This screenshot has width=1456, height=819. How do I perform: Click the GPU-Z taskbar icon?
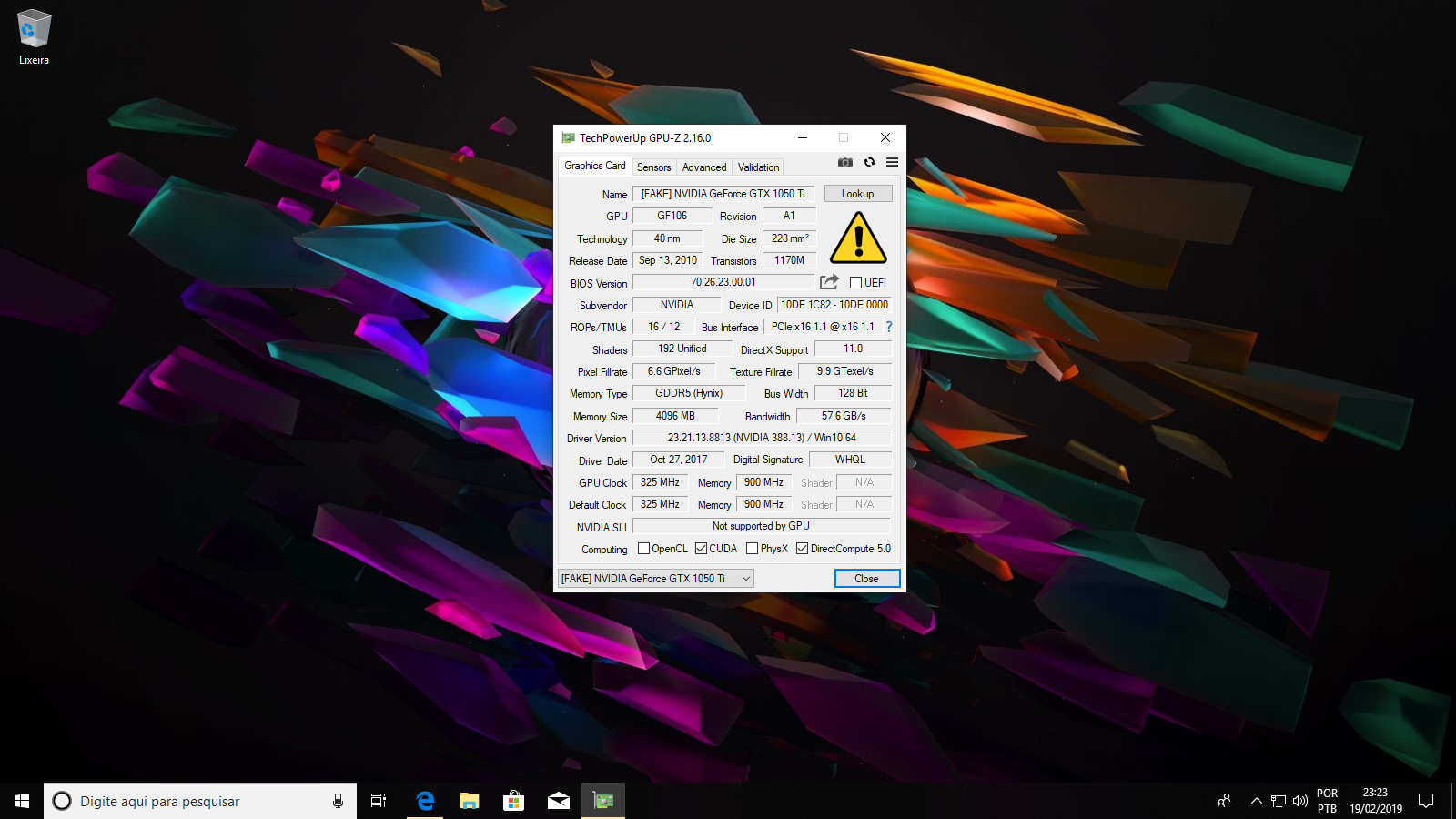(x=603, y=801)
